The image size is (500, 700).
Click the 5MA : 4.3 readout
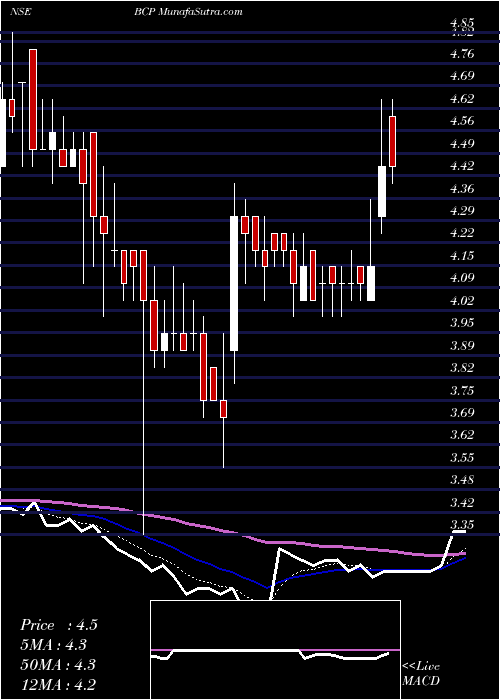[53, 645]
